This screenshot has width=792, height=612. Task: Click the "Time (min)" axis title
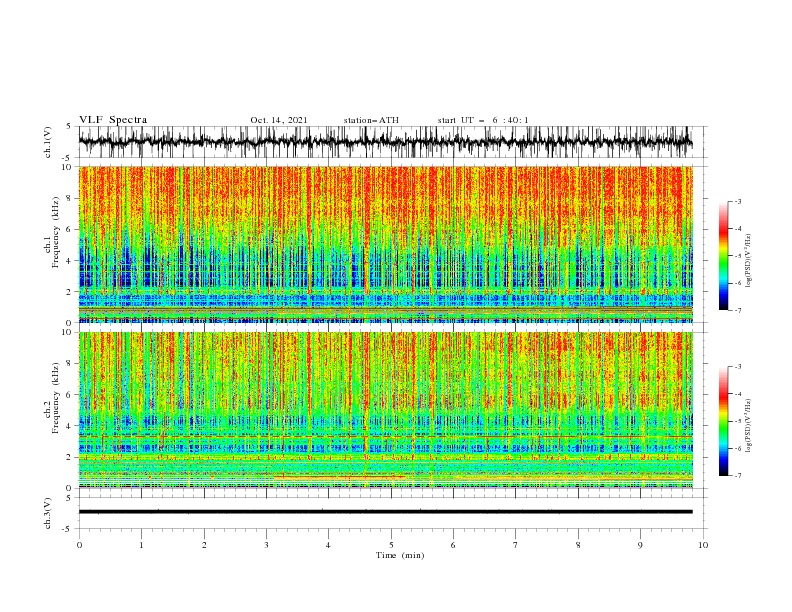tap(400, 555)
